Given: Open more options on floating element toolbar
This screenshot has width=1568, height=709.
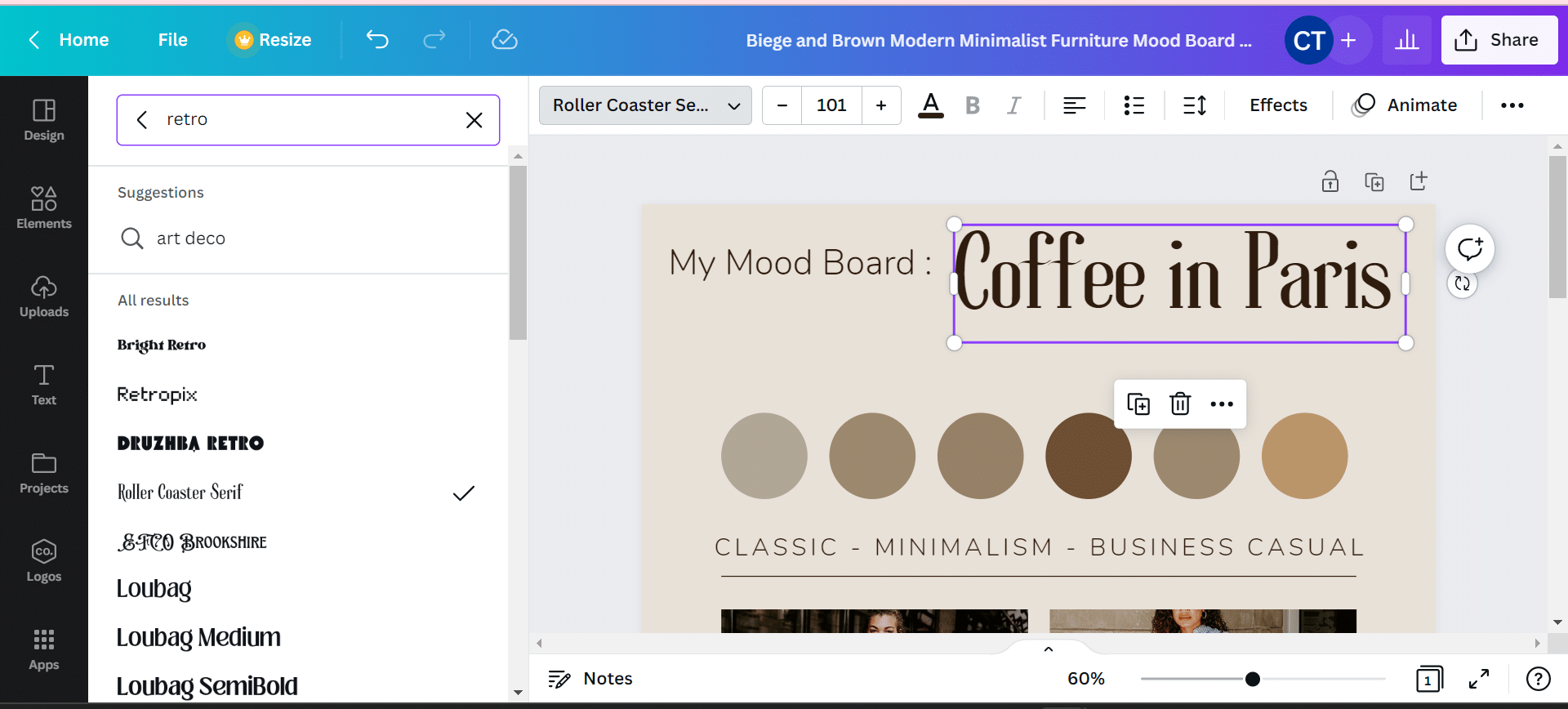Looking at the screenshot, I should pos(1222,404).
